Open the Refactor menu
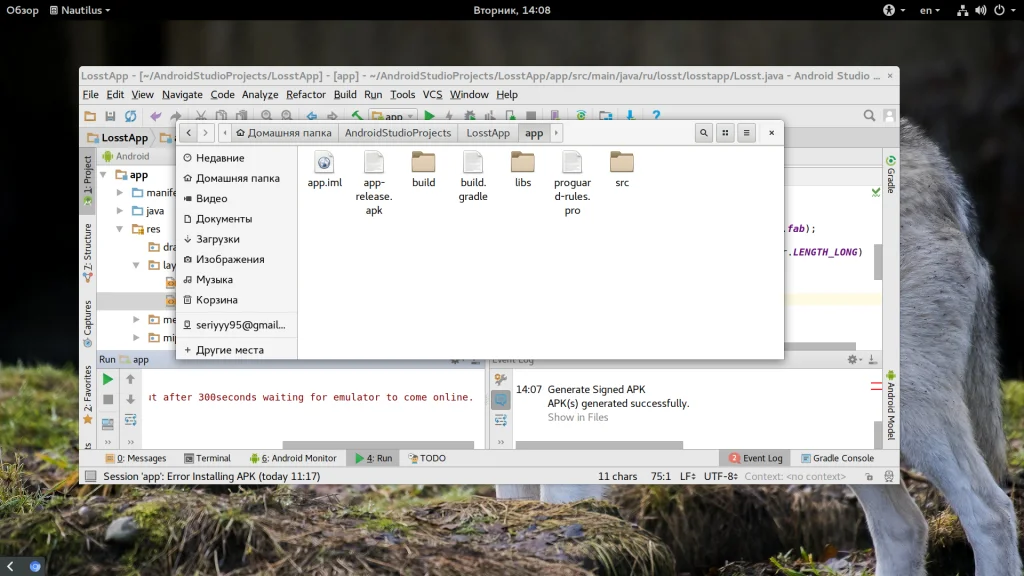1024x576 pixels. (306, 95)
